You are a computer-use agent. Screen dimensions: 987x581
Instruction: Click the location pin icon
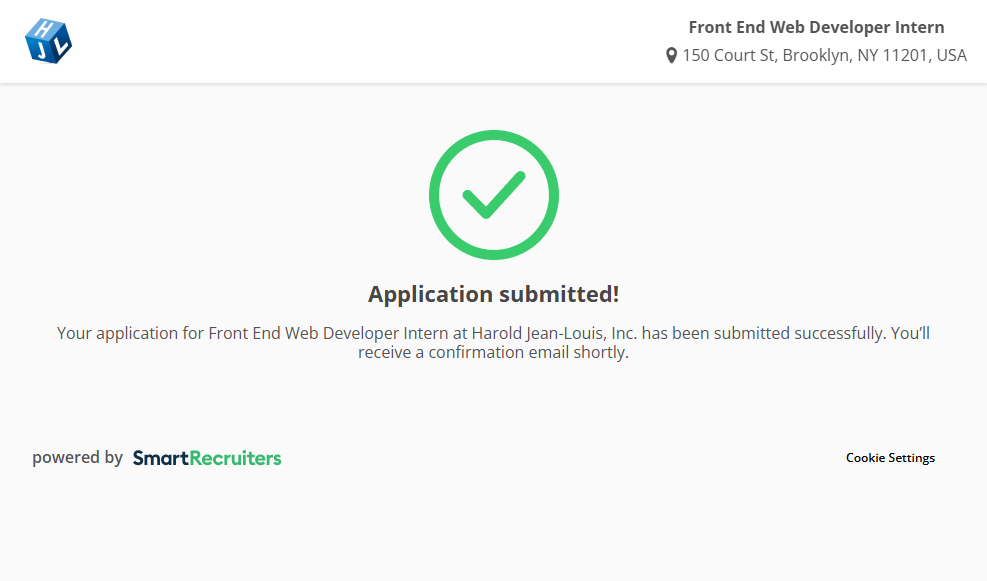(x=672, y=56)
